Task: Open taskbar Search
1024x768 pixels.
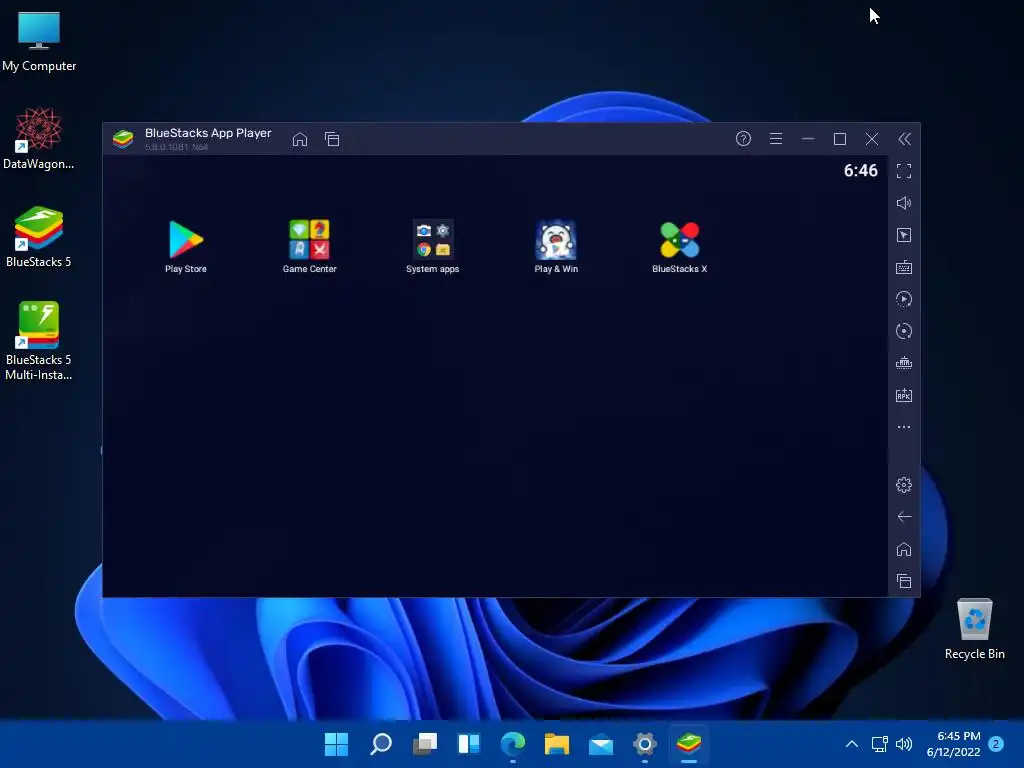Action: [x=381, y=744]
